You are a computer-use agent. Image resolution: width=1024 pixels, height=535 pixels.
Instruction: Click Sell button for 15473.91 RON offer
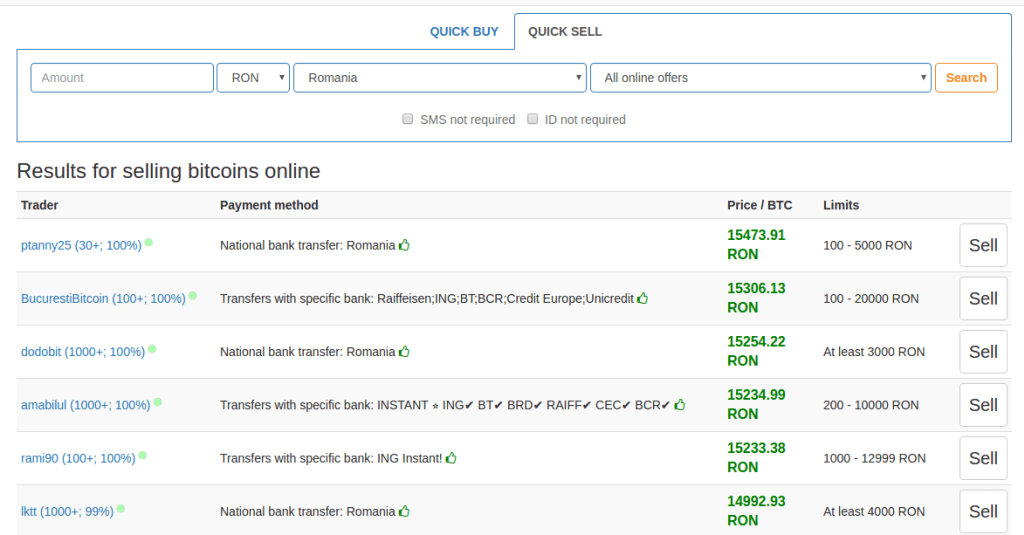(983, 245)
